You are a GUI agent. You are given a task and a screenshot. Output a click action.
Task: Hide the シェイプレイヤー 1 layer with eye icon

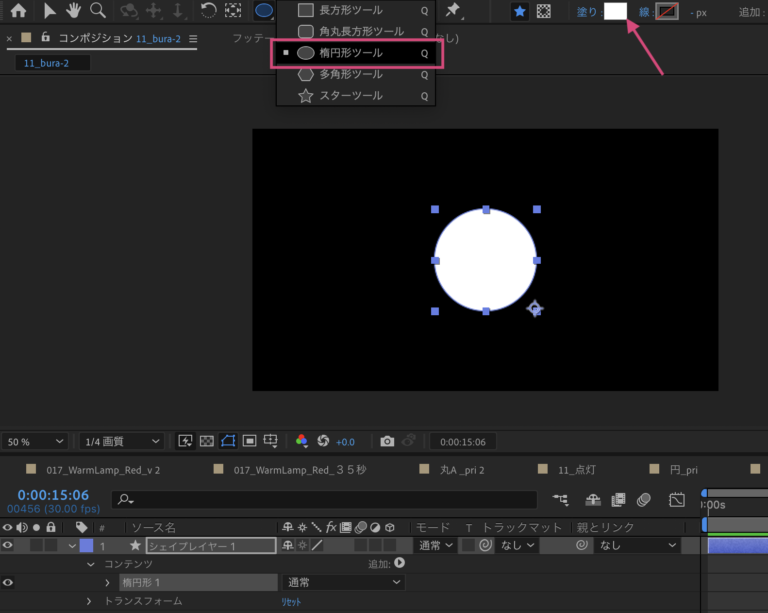[x=8, y=546]
